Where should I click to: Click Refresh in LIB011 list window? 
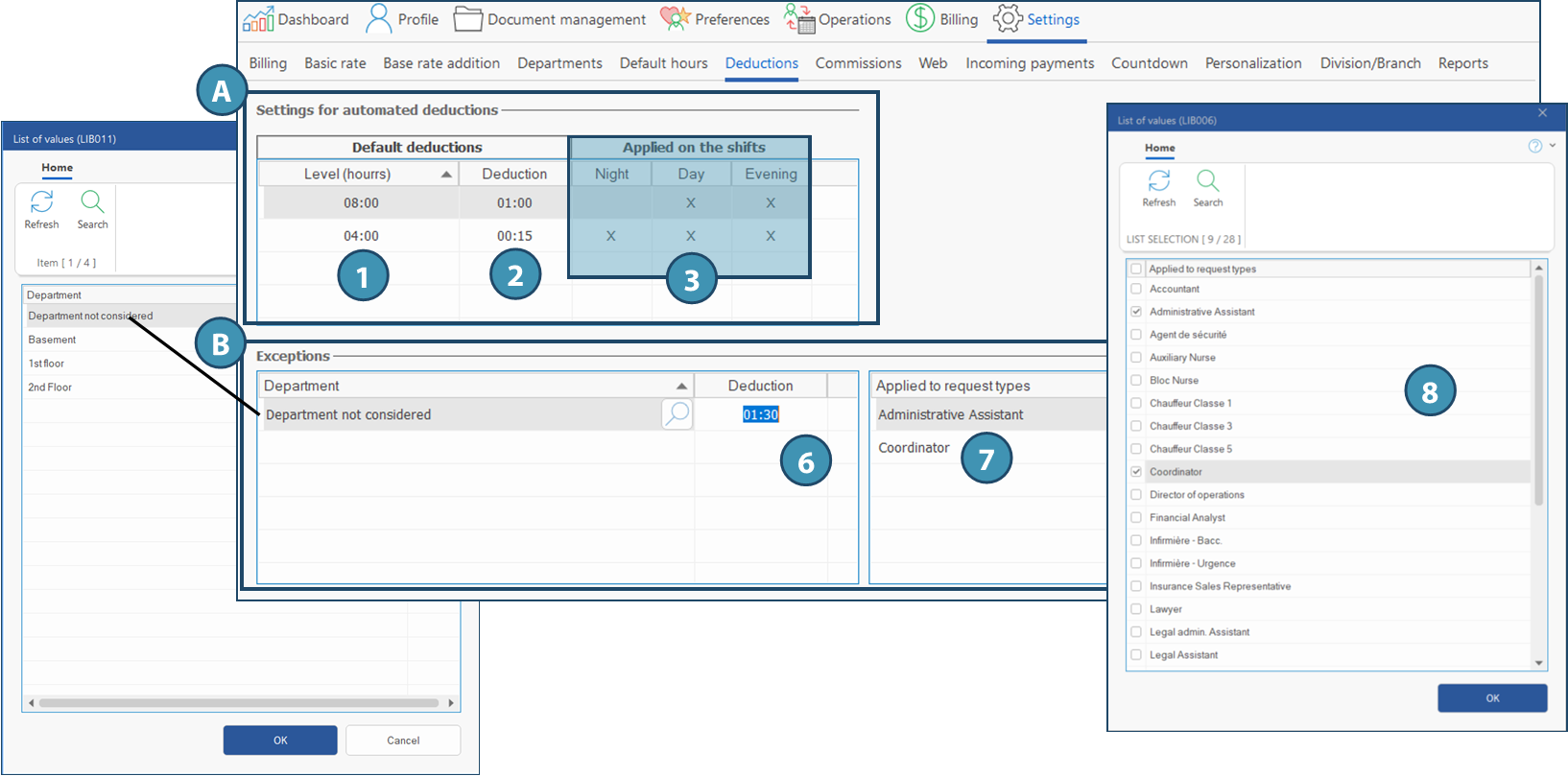[41, 209]
